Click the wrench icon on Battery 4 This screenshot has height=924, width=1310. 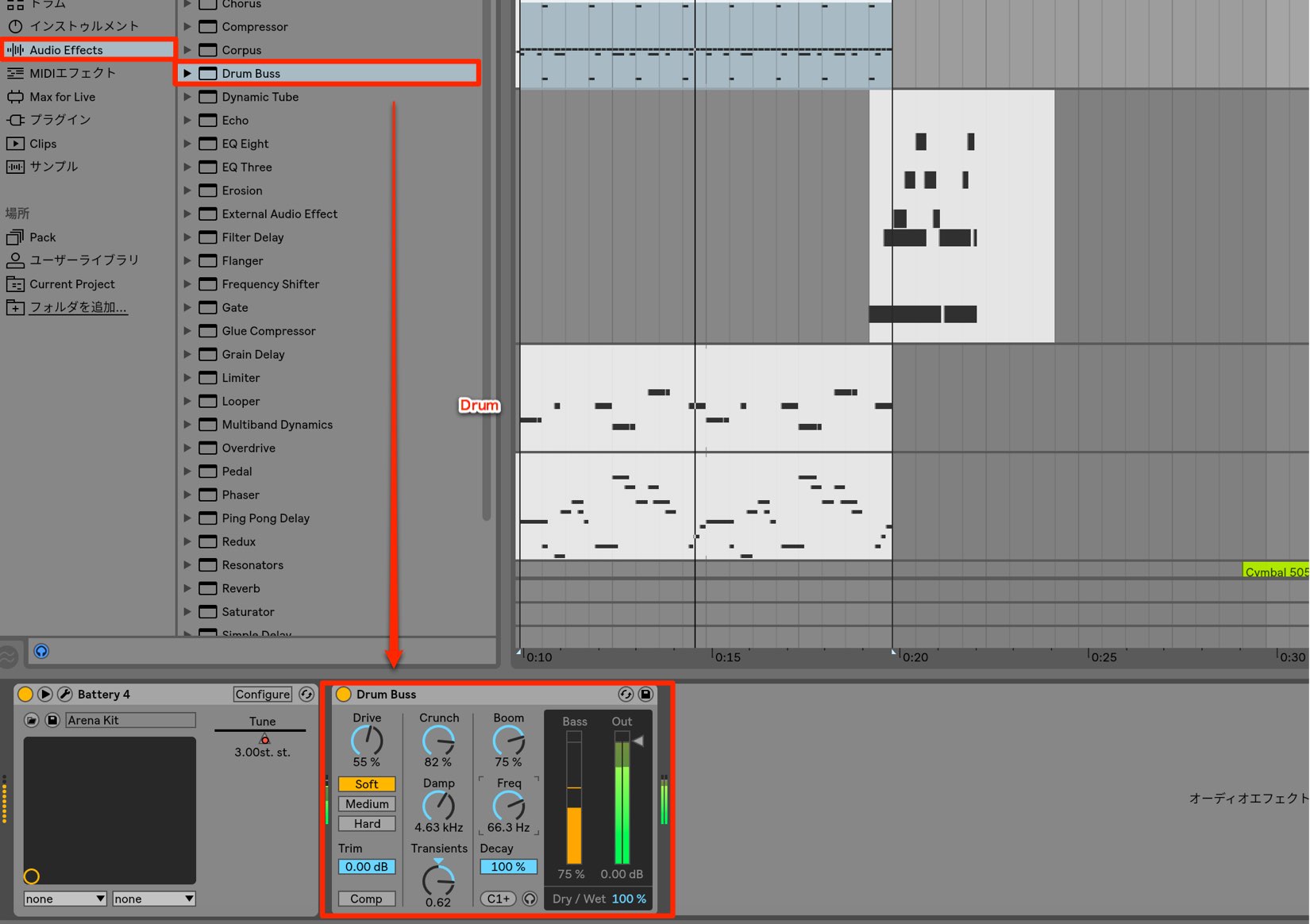[x=65, y=694]
